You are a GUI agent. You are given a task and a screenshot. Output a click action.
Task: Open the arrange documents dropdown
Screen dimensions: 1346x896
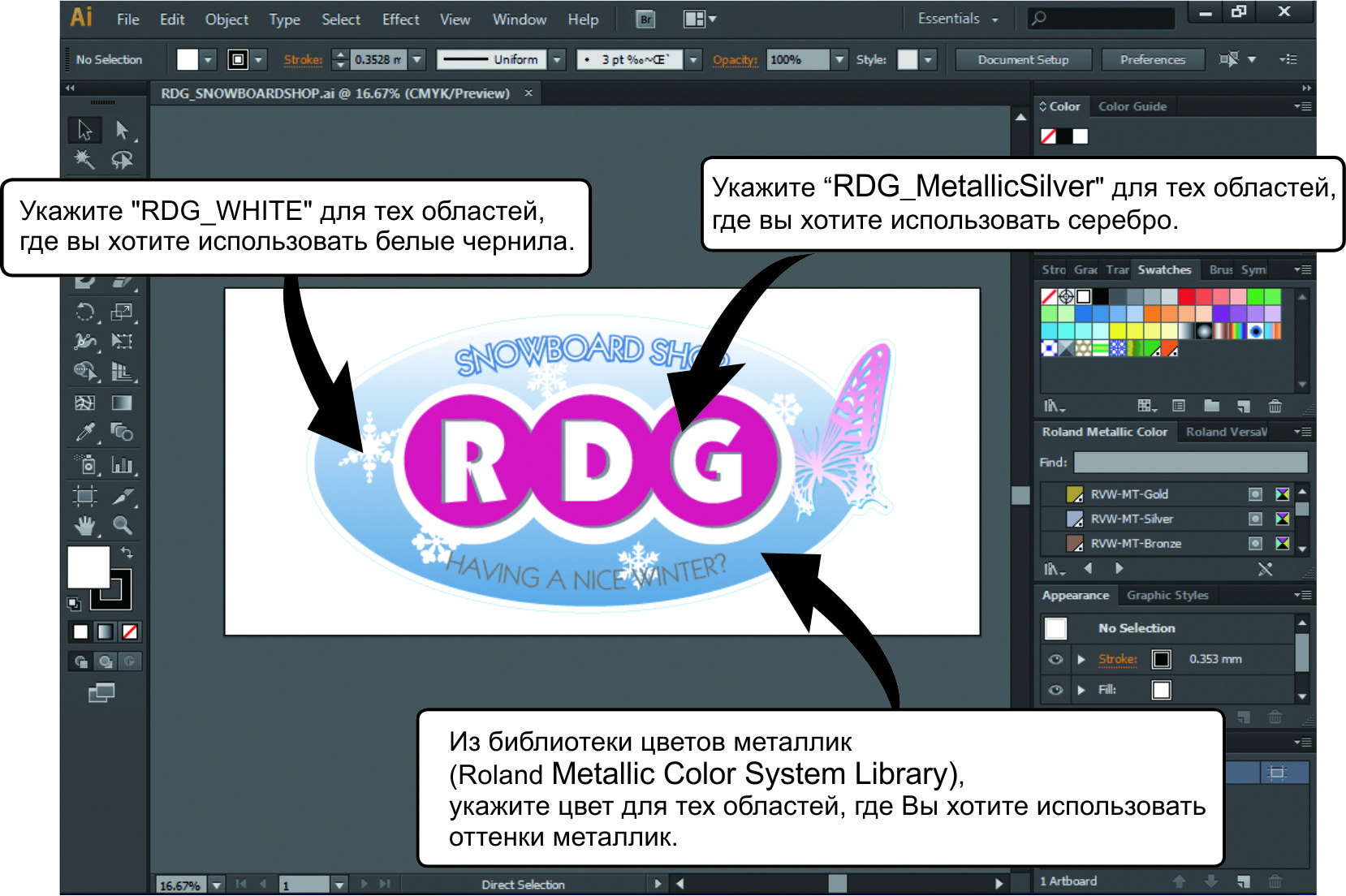coord(701,19)
